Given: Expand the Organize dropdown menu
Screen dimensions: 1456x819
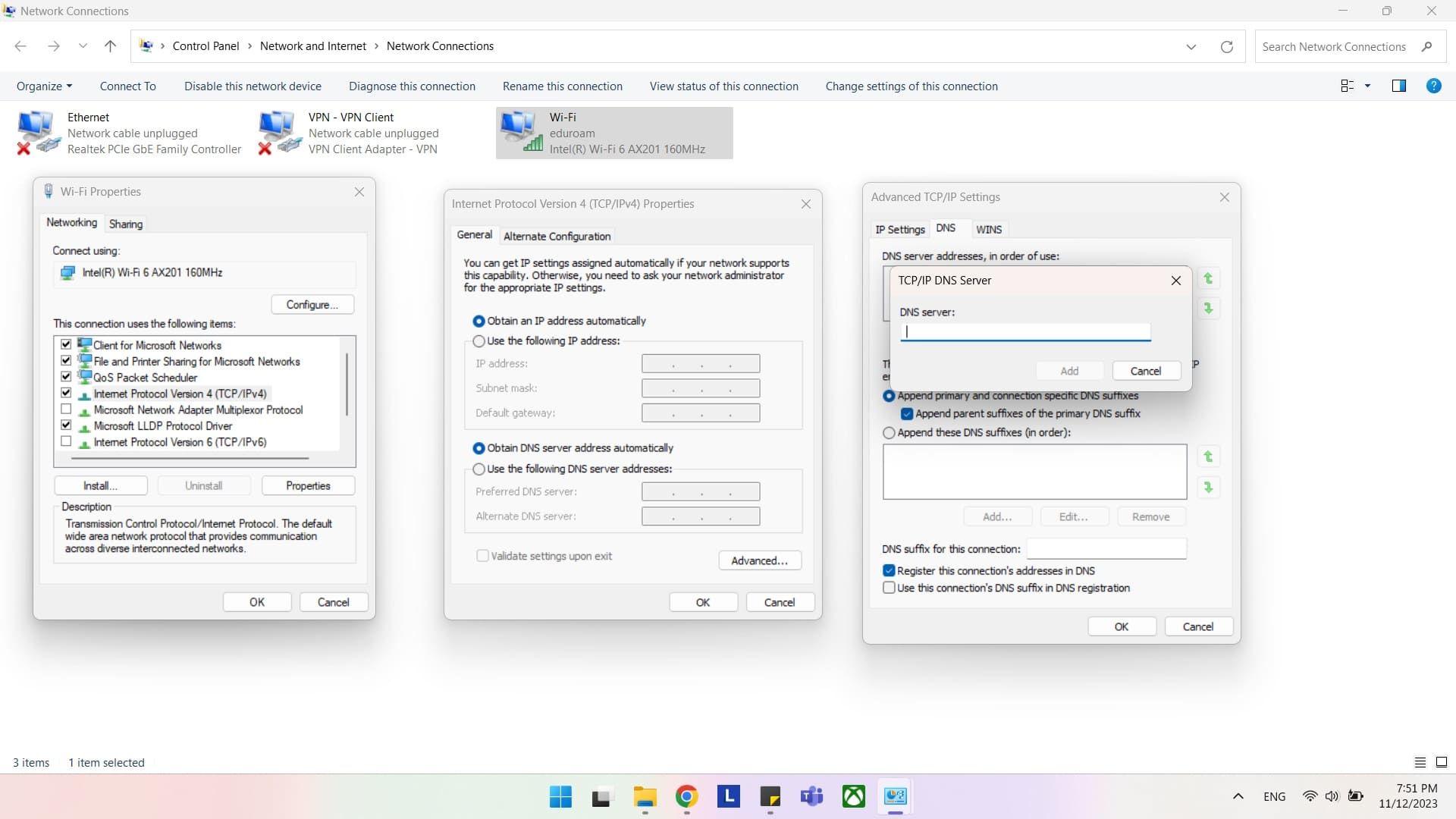Looking at the screenshot, I should (x=44, y=86).
